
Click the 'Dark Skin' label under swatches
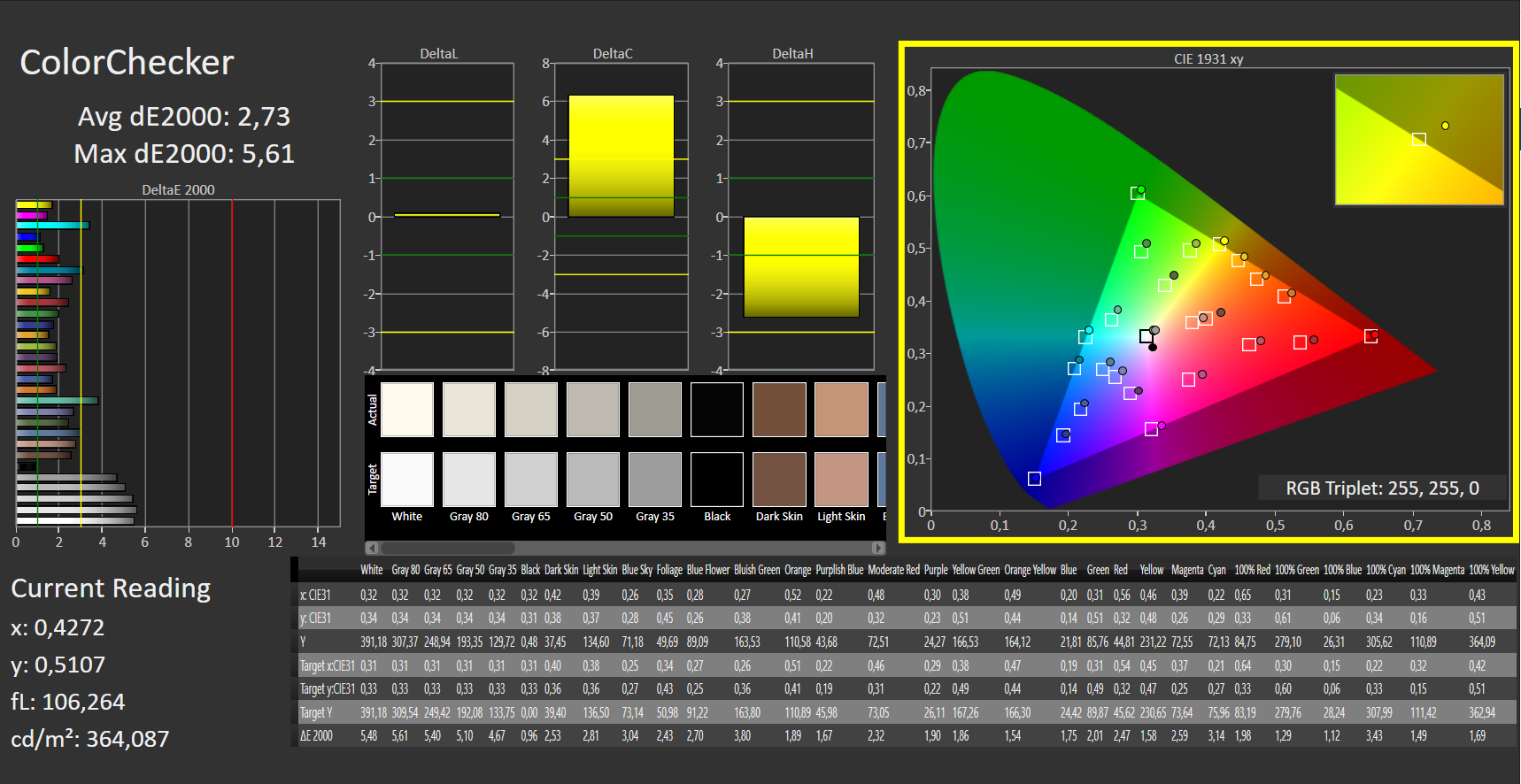[779, 517]
